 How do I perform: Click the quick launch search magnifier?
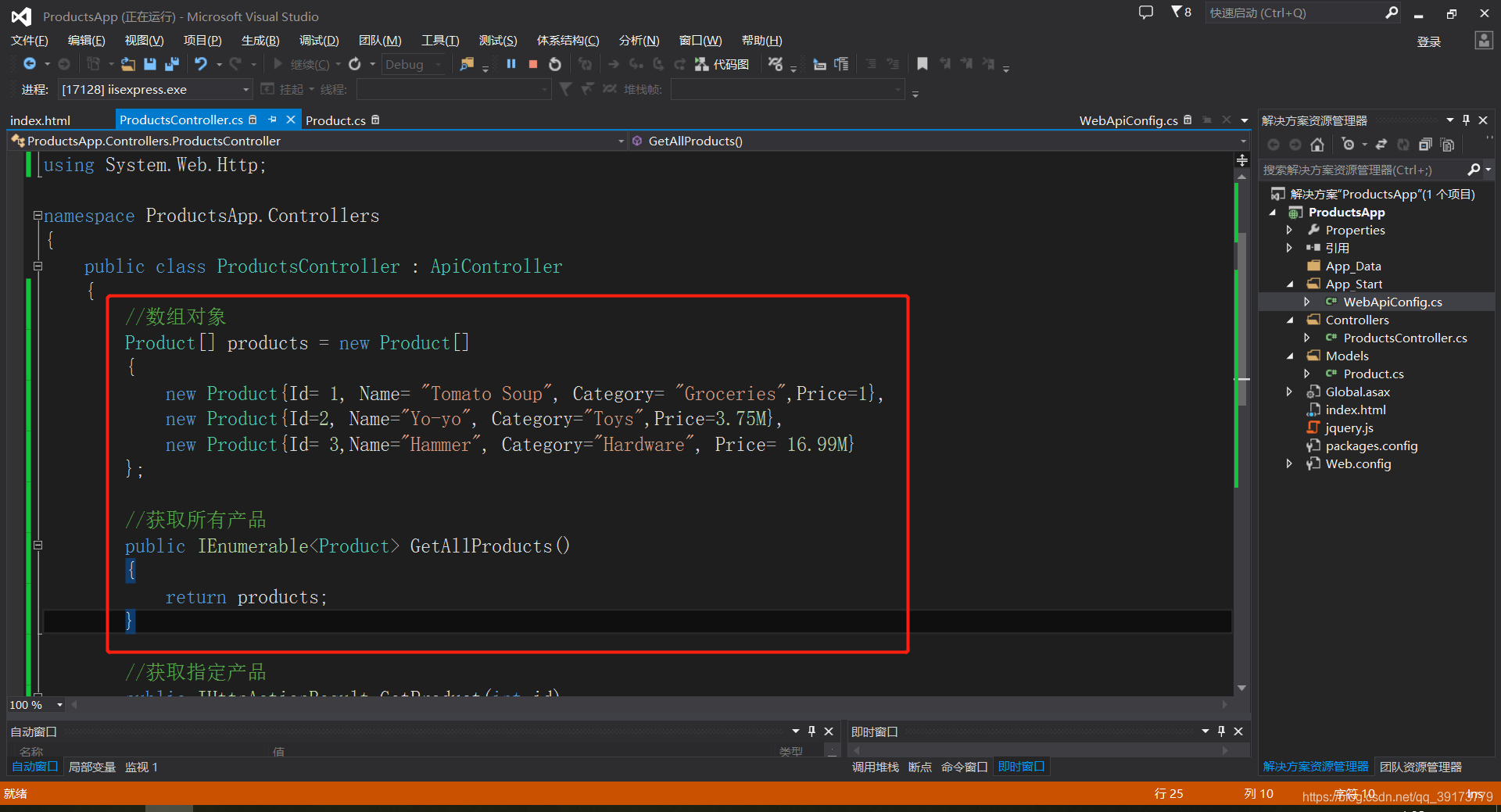(x=1392, y=13)
